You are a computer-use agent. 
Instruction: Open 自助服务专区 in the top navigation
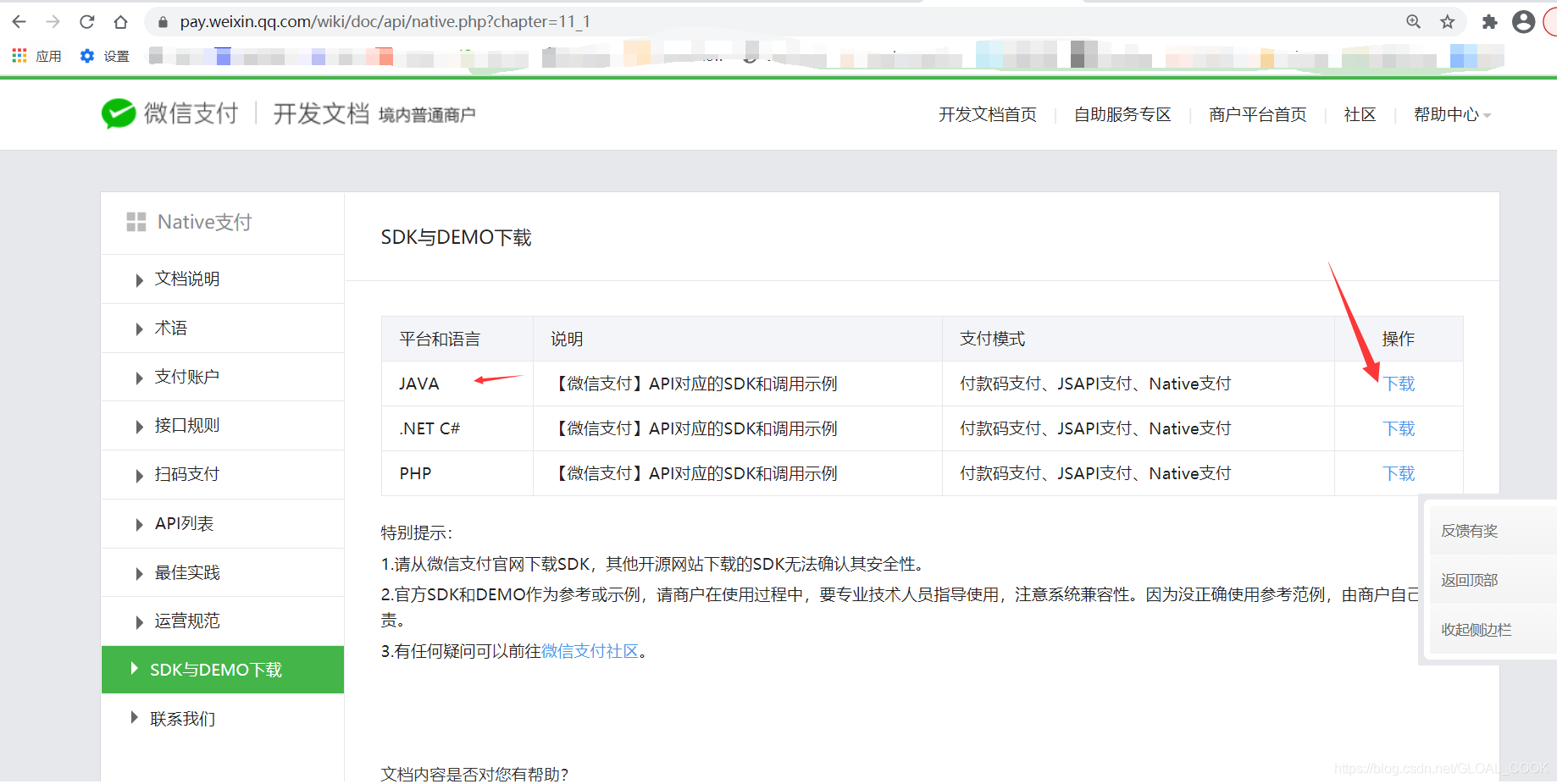pos(1122,114)
